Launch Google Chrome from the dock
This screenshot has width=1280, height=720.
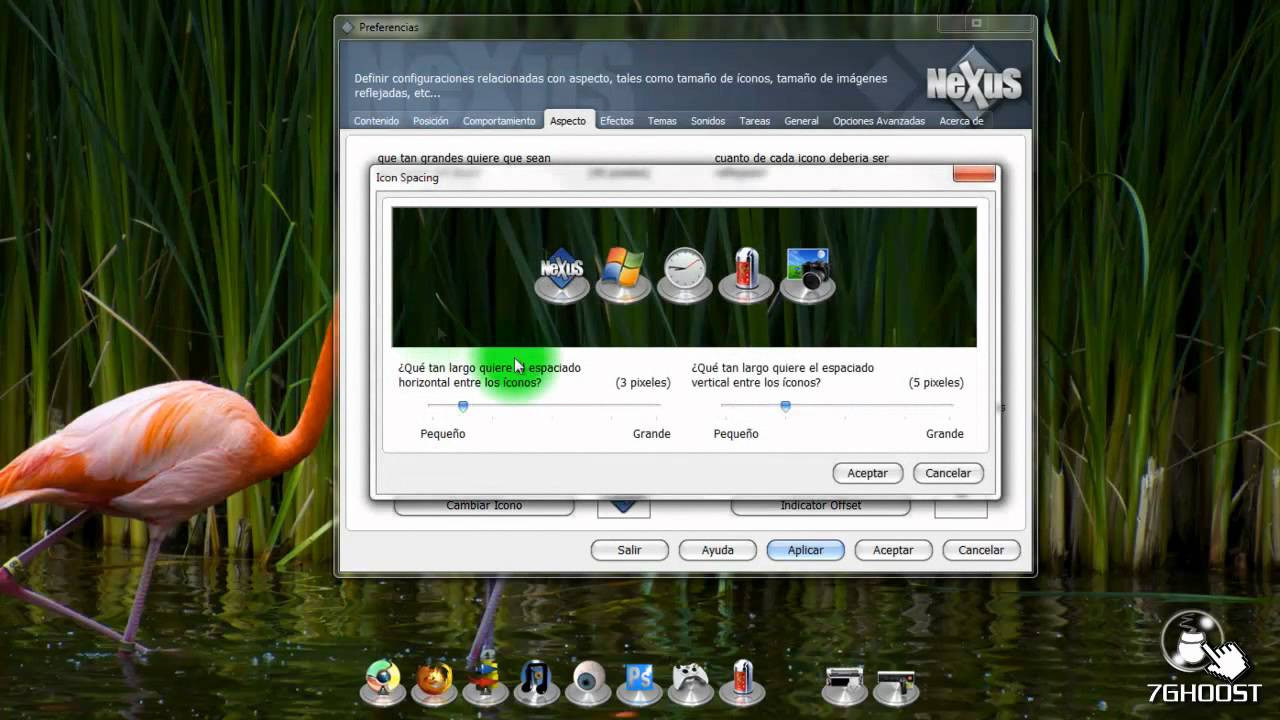pos(382,683)
